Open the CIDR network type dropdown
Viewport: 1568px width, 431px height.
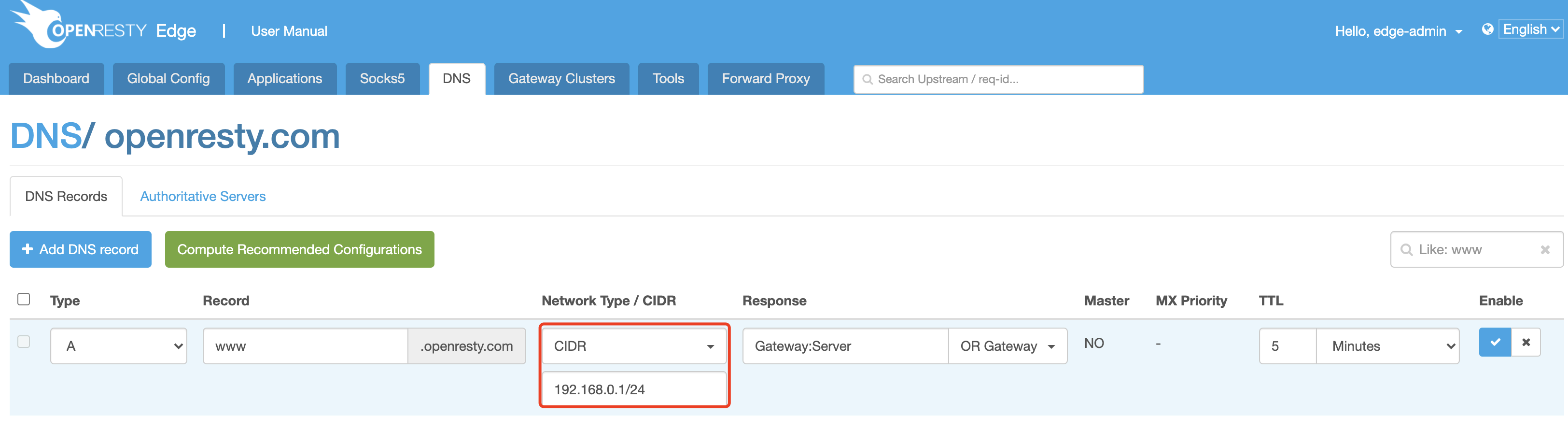pos(634,346)
